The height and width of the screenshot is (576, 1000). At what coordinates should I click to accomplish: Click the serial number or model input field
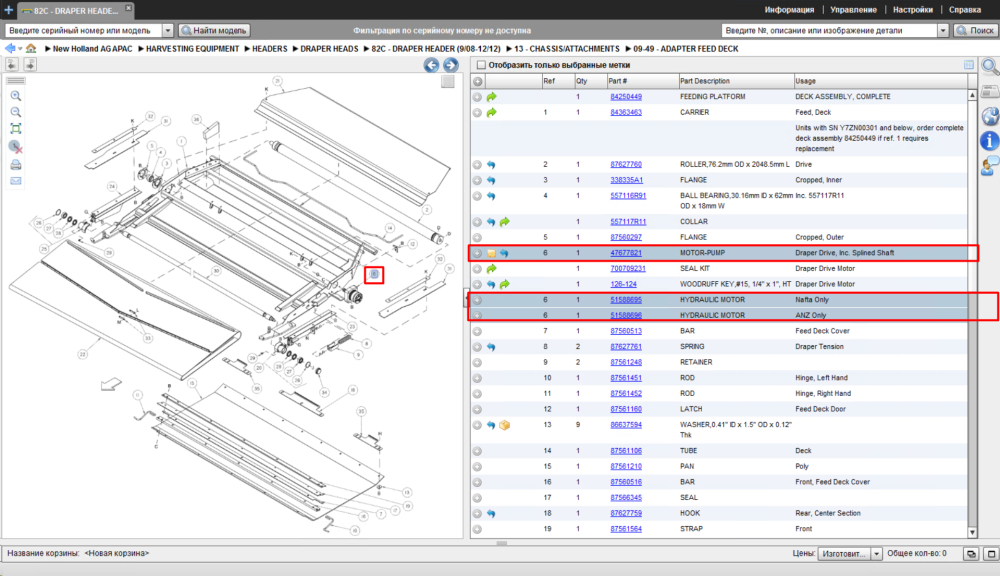(x=84, y=30)
